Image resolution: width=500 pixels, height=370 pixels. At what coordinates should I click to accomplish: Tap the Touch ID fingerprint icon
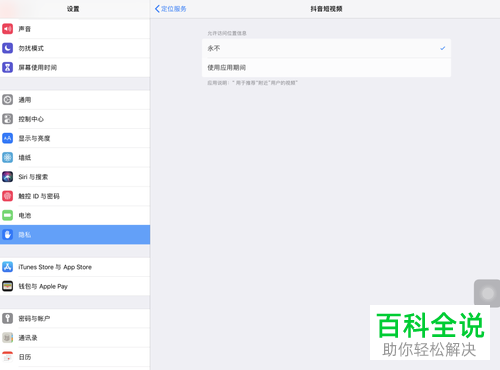8,196
